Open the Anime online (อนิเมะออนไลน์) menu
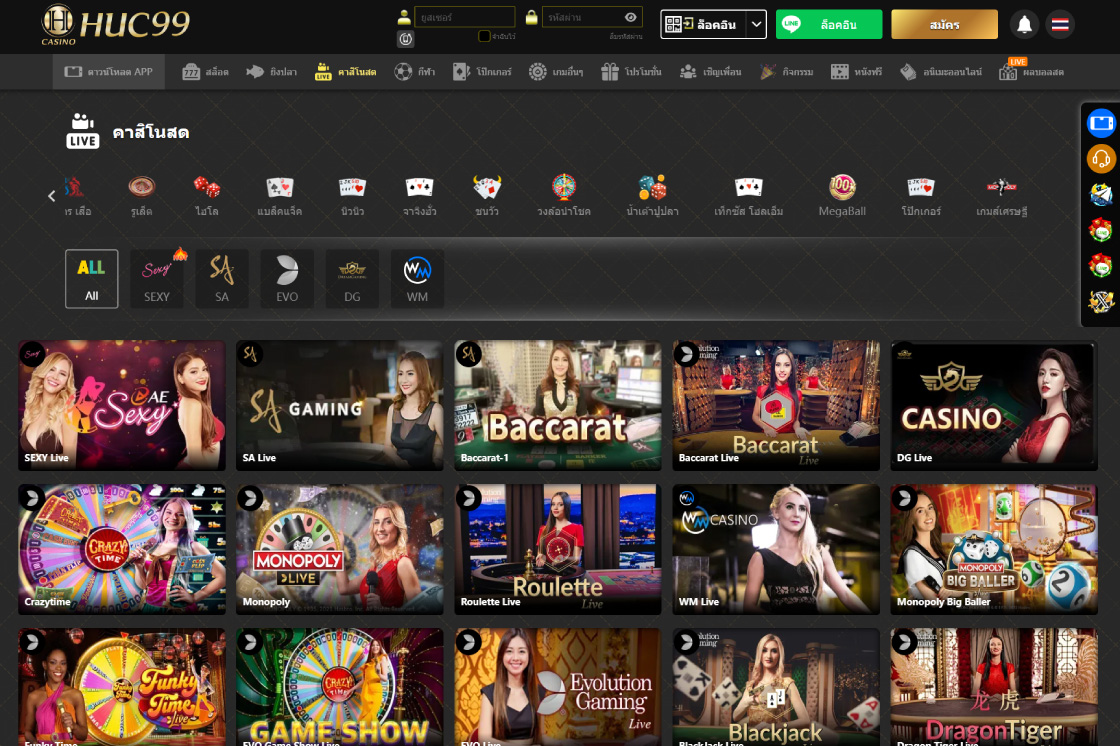The height and width of the screenshot is (746, 1120). pos(941,72)
